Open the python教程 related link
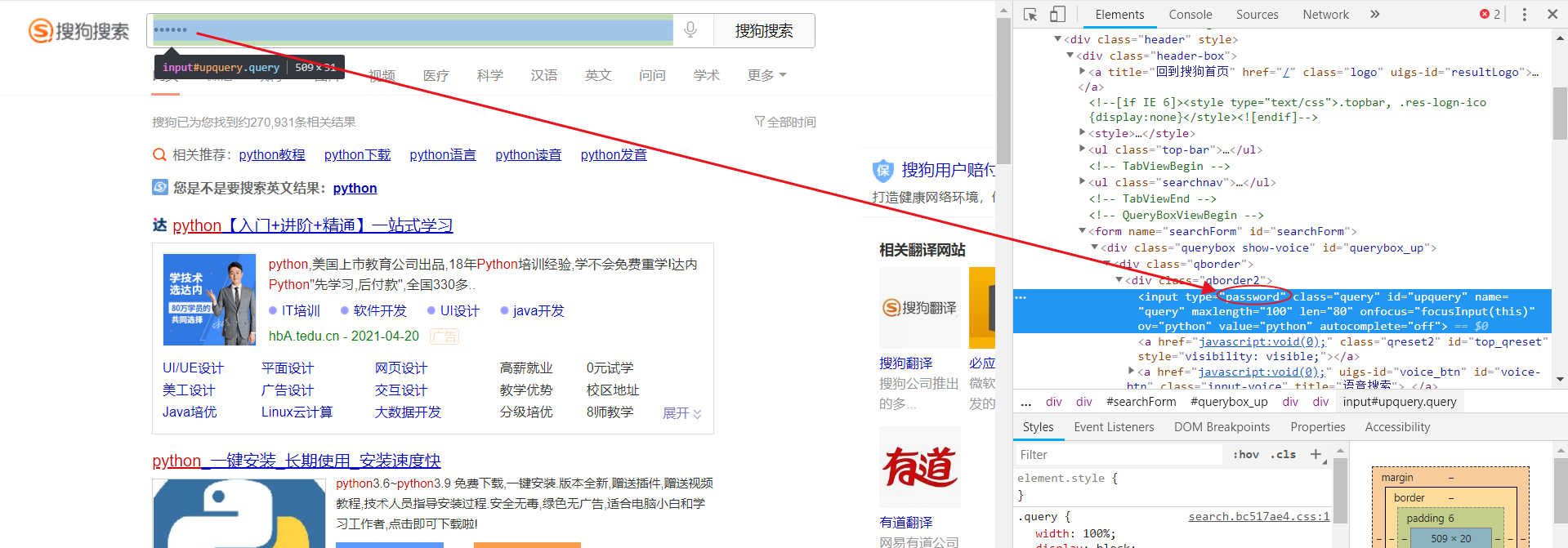The width and height of the screenshot is (1568, 548). (272, 154)
